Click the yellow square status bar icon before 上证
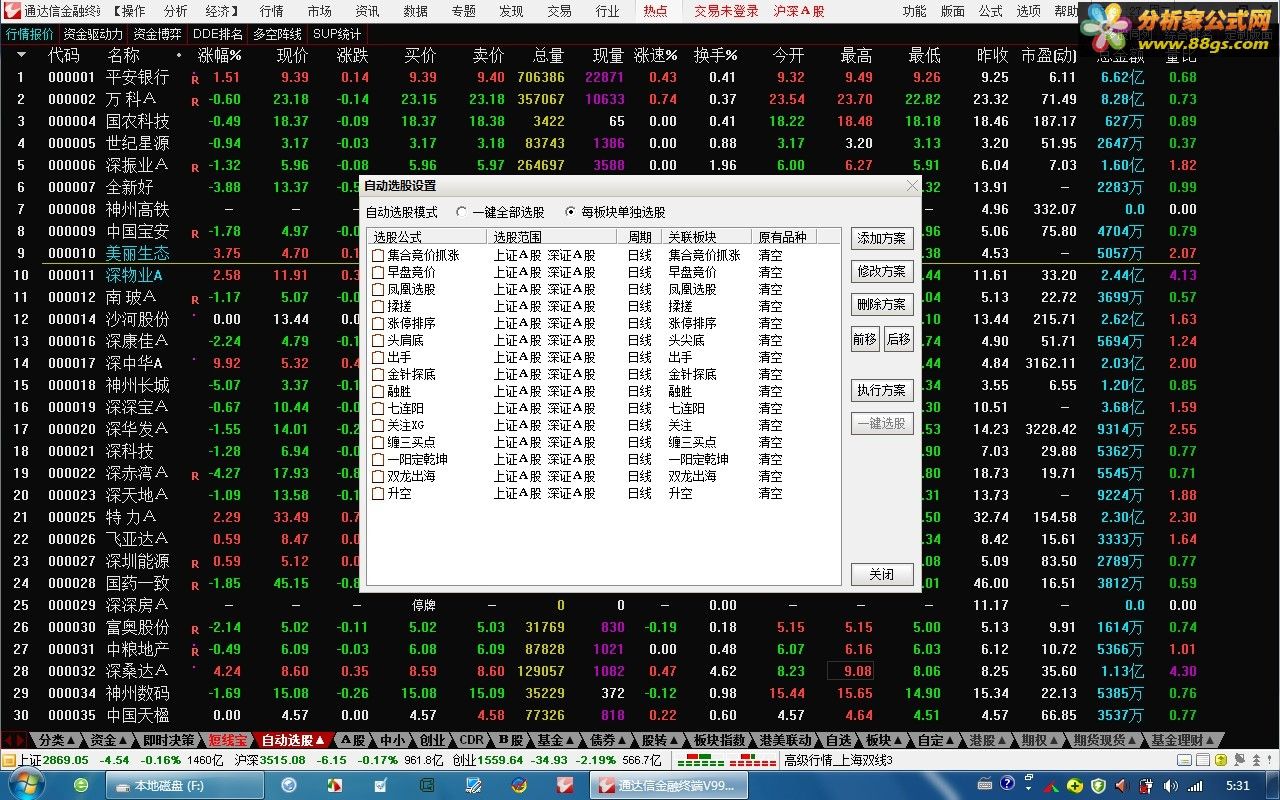 coord(9,761)
